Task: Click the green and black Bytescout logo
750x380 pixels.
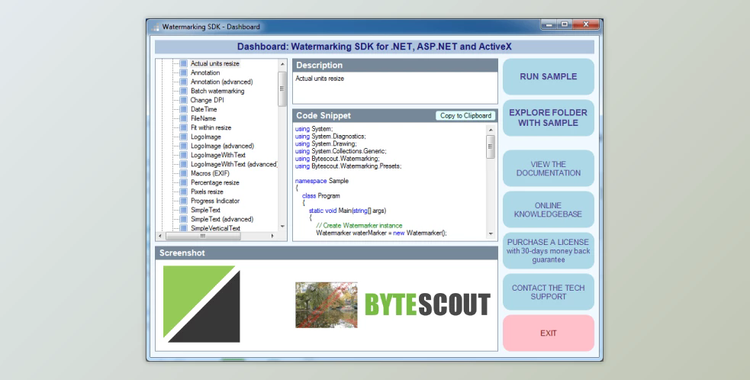Action: [201, 304]
